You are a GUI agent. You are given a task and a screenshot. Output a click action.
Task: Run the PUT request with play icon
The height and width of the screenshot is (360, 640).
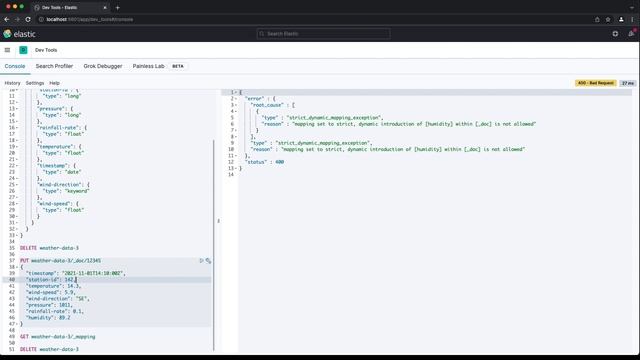click(x=201, y=260)
